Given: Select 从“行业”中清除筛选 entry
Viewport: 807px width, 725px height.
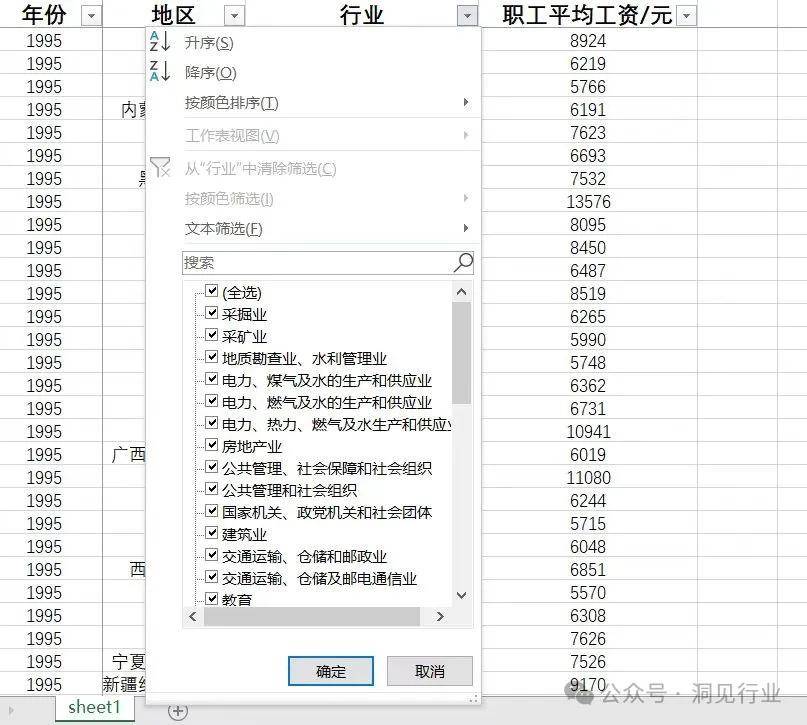Looking at the screenshot, I should (x=260, y=168).
